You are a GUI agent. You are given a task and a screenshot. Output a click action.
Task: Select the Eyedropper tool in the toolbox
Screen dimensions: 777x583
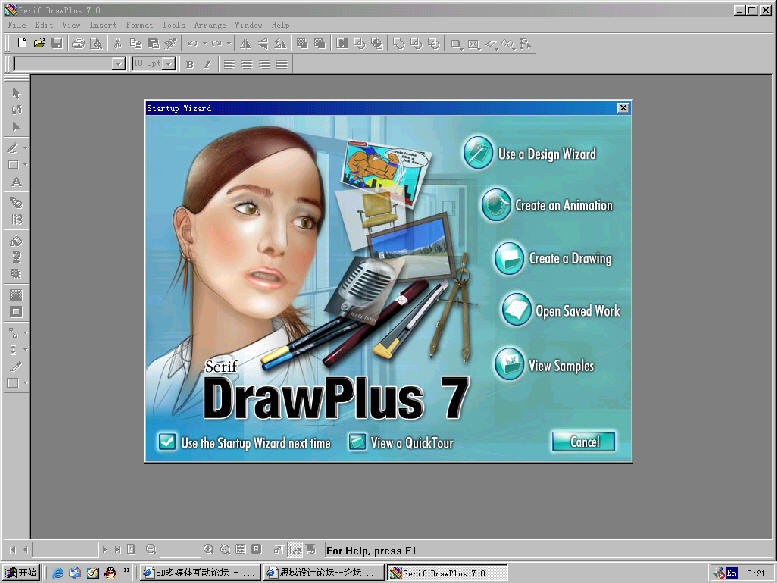(16, 367)
